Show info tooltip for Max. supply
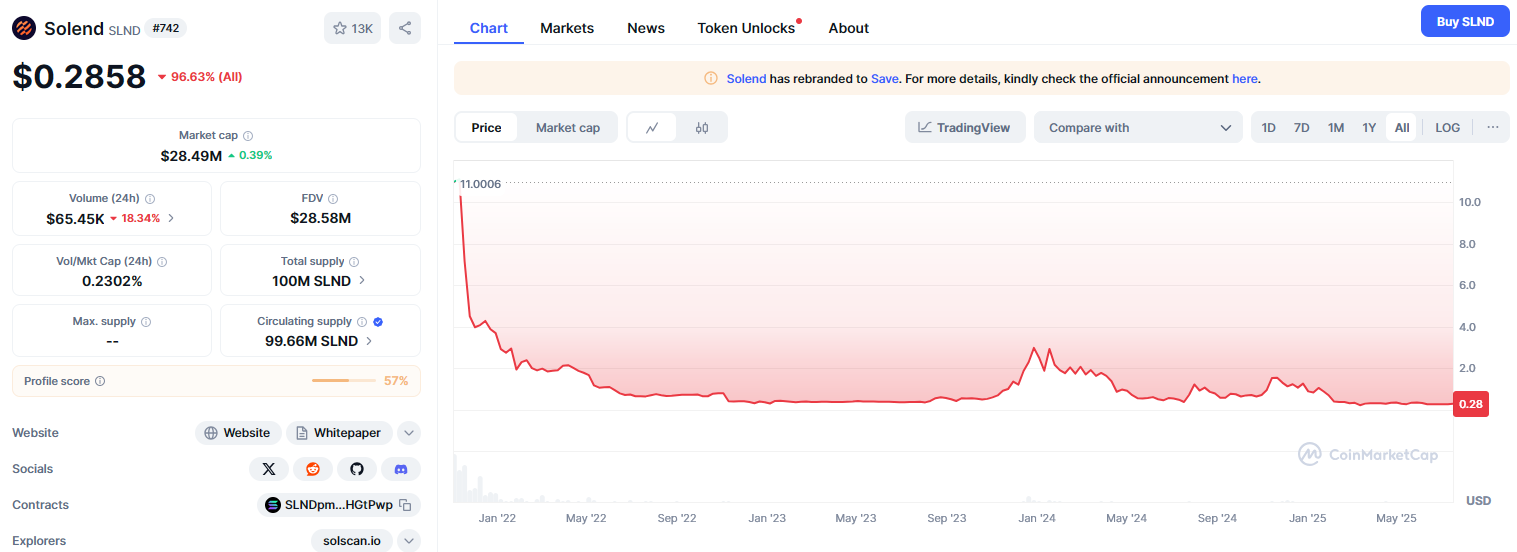 pos(146,322)
